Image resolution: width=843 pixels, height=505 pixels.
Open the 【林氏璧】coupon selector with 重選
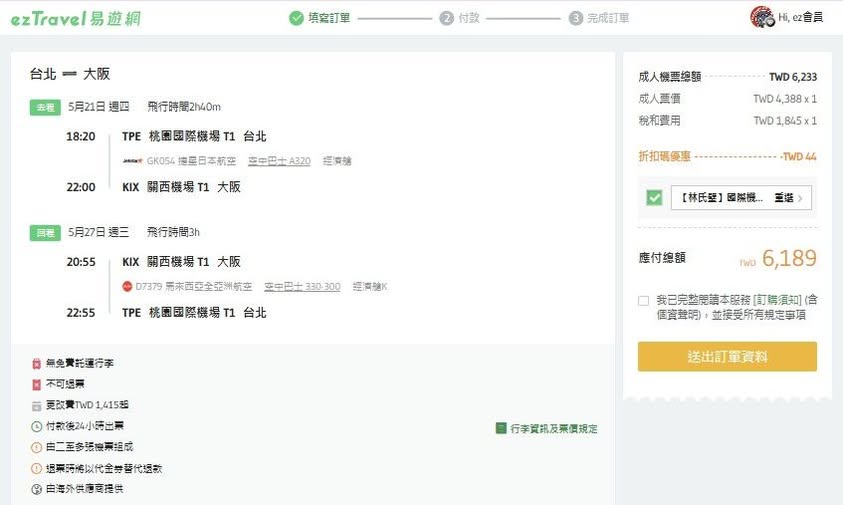point(741,198)
